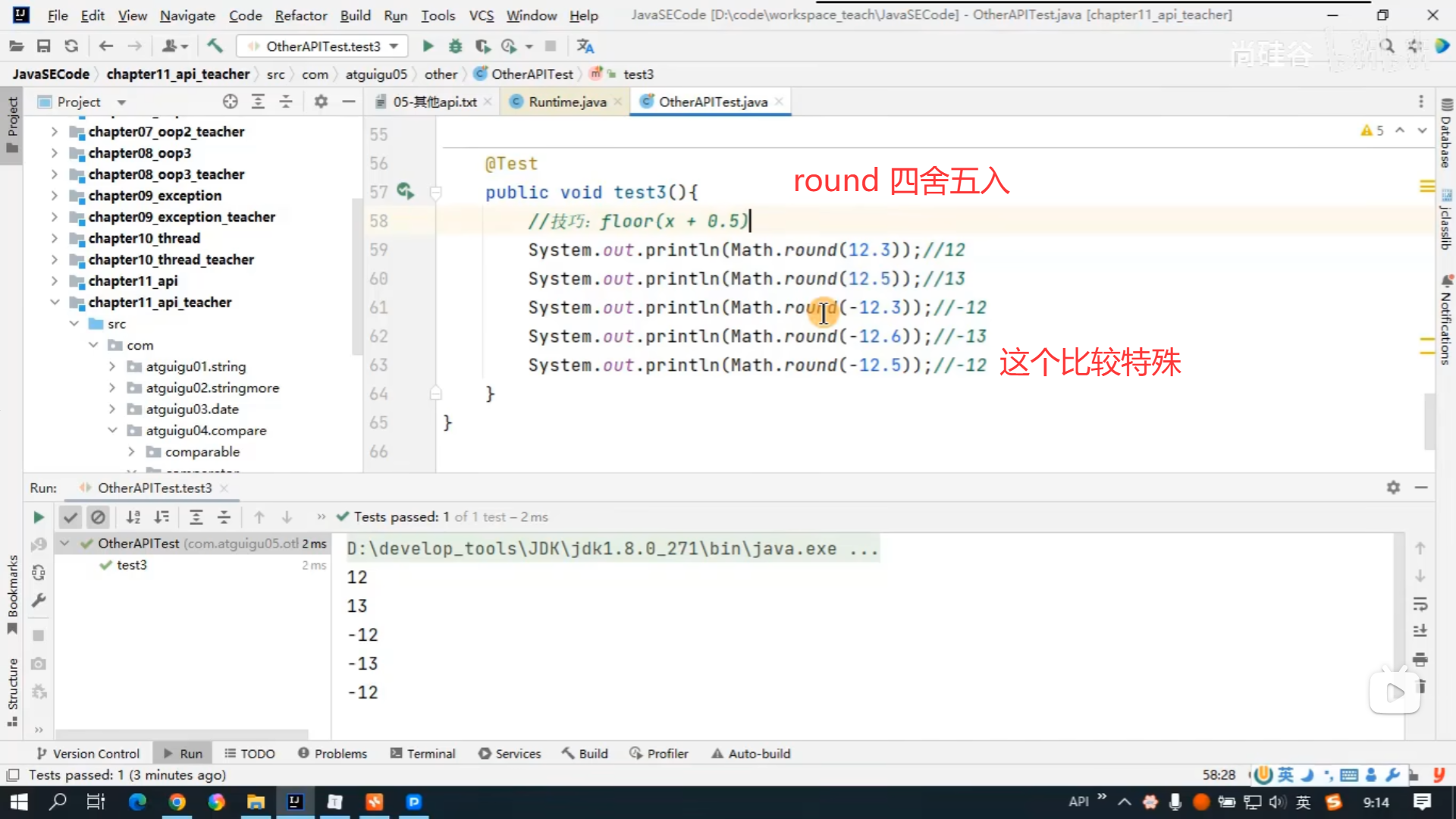Click IntelliJ IDEA icon in Windows taskbar

click(295, 802)
